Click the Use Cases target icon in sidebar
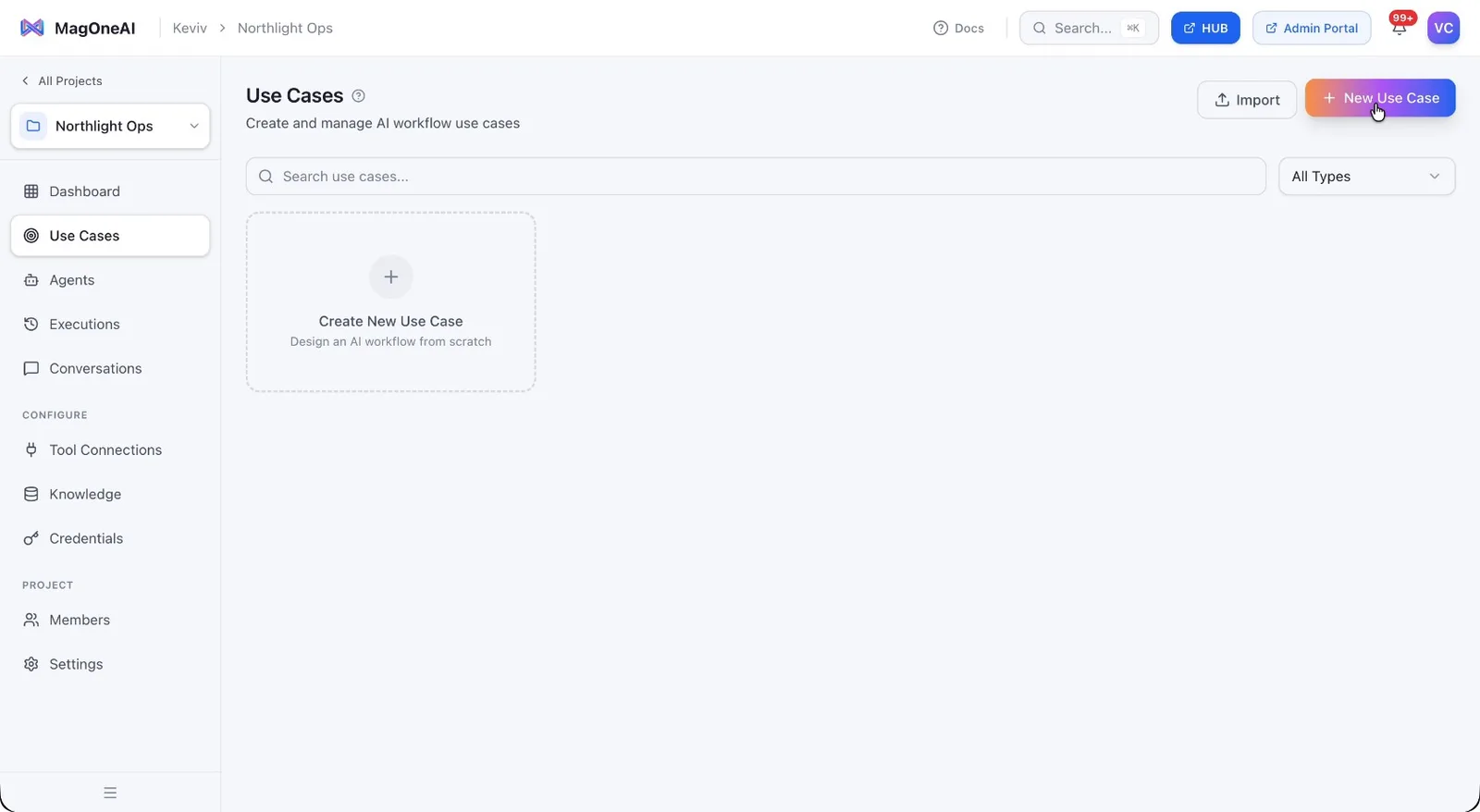The image size is (1480, 812). pyautogui.click(x=31, y=236)
